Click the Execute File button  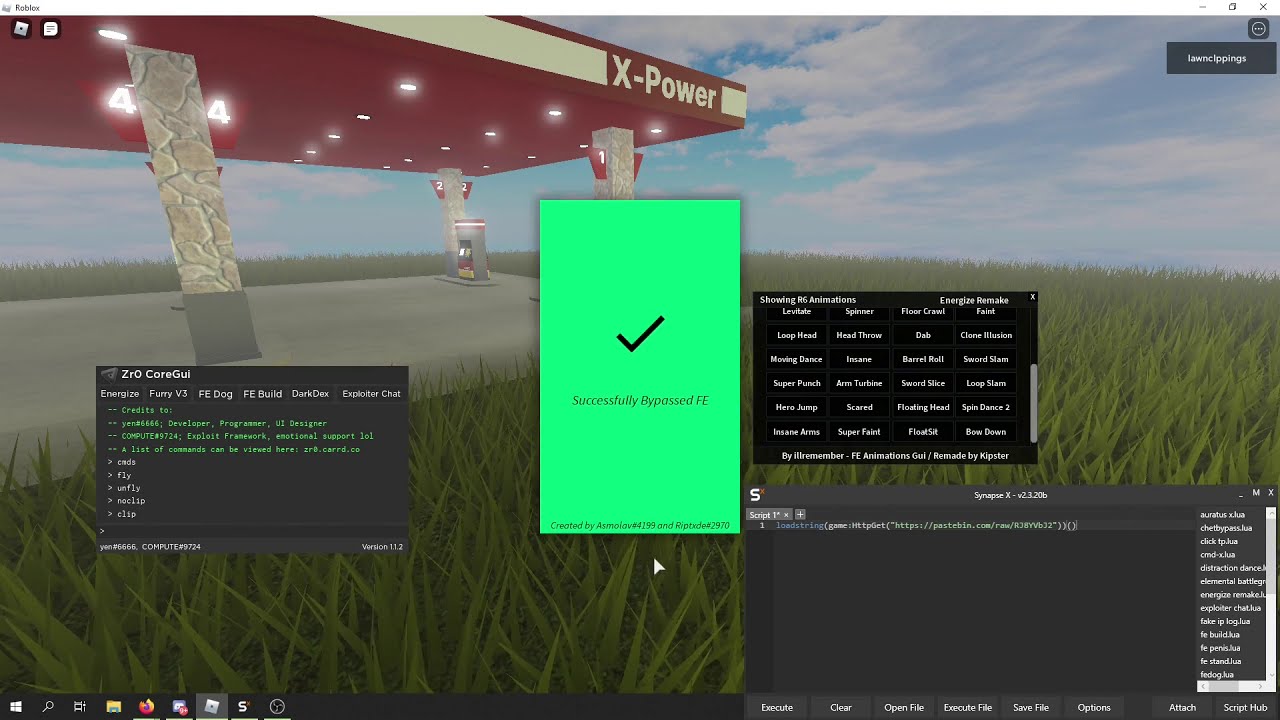tap(968, 707)
